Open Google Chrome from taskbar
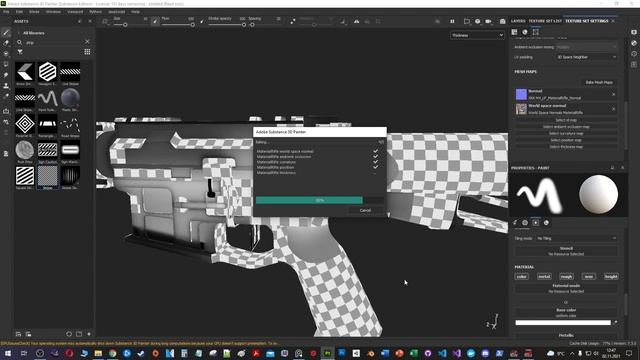 pyautogui.click(x=112, y=353)
